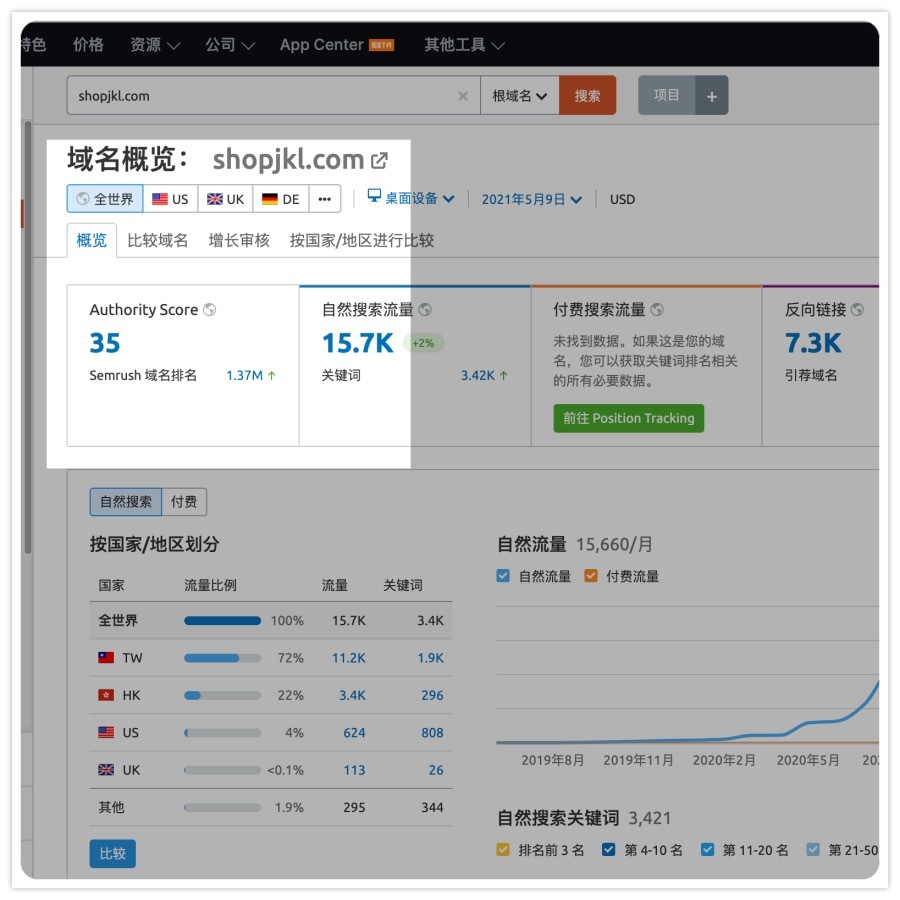Click the desktop device icon
The image size is (900, 900).
374,197
